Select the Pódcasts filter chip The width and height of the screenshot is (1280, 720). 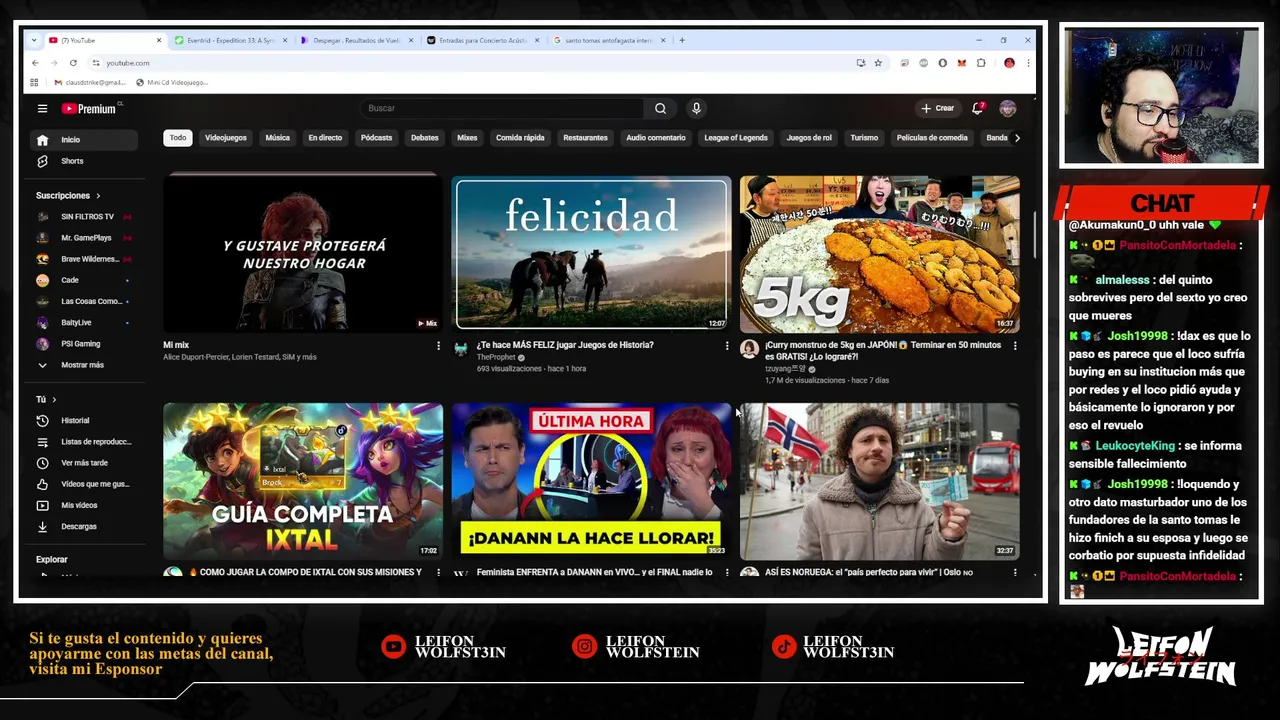(376, 138)
